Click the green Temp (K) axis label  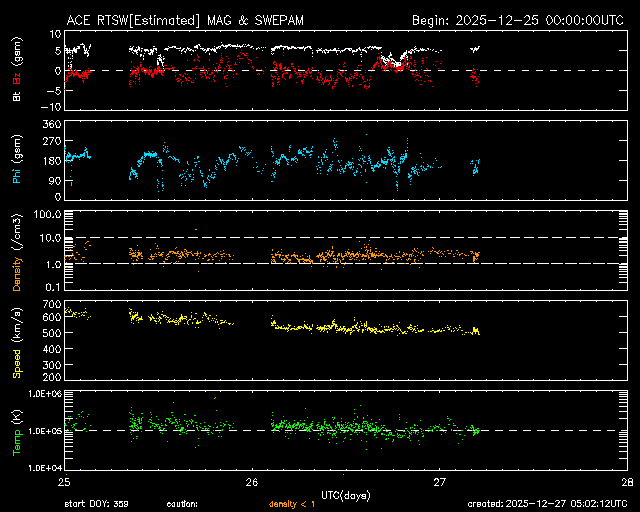coord(17,431)
